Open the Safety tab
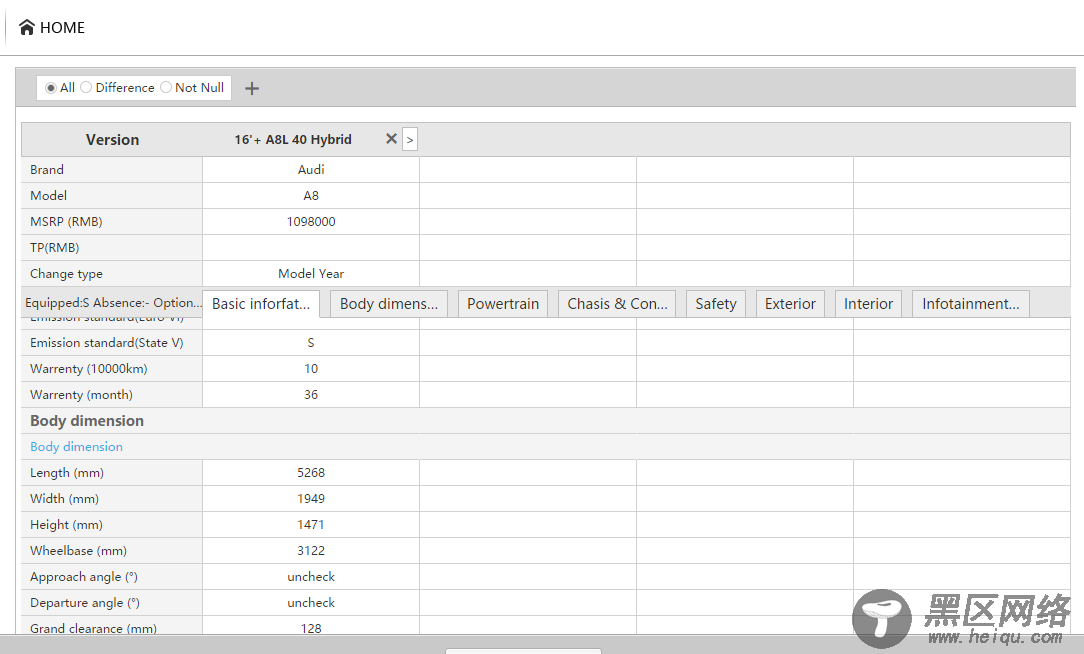The image size is (1084, 654). pyautogui.click(x=716, y=304)
